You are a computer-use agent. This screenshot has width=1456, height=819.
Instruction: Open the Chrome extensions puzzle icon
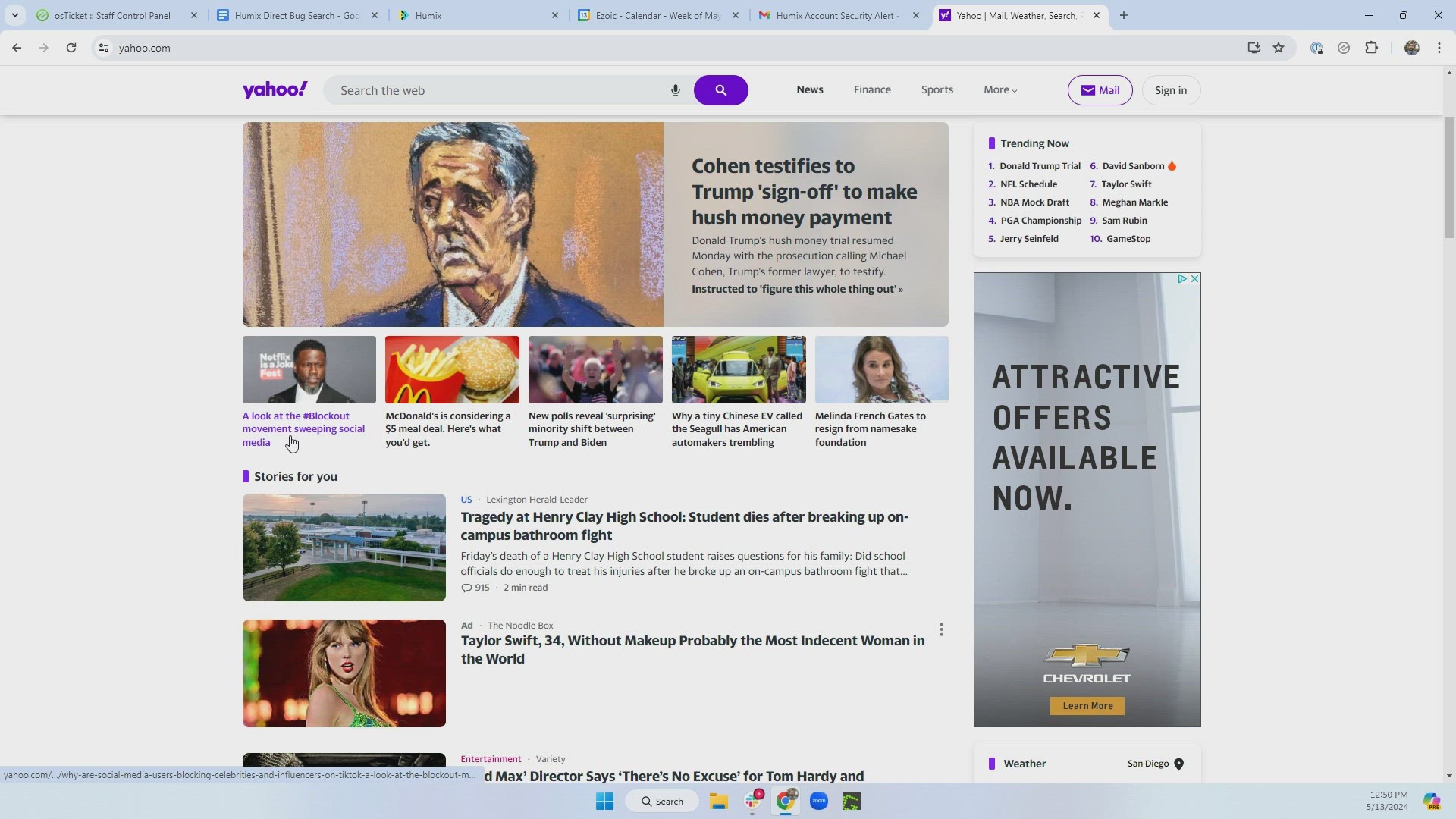point(1371,48)
